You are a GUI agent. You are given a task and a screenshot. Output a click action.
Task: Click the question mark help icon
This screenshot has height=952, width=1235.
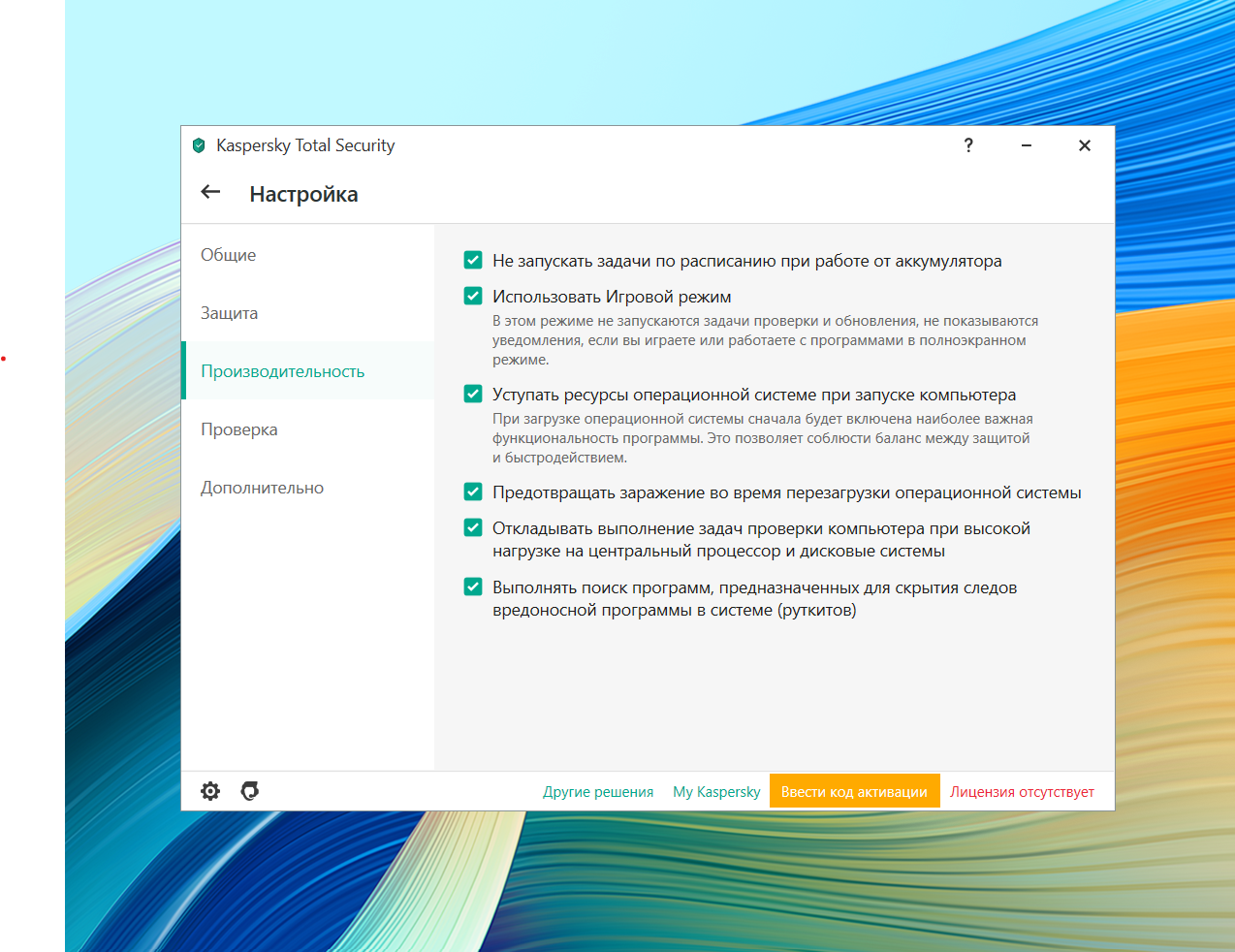tap(968, 145)
